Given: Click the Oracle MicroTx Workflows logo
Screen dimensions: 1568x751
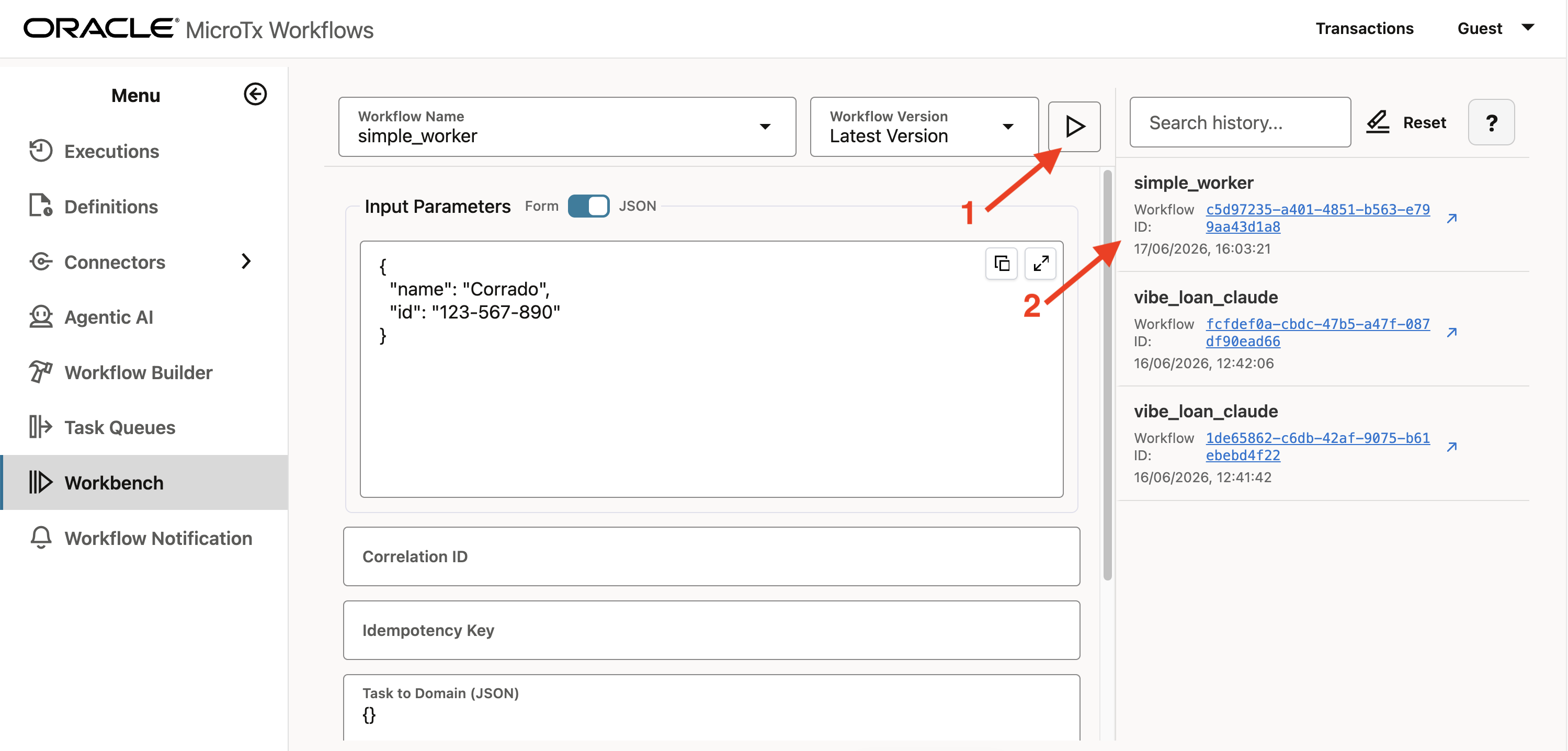Looking at the screenshot, I should coord(198,29).
